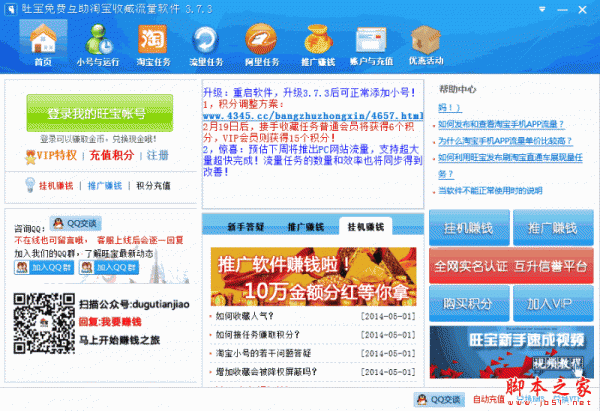Viewport: 600px width, 411px height.
Task: Open the 4345.cc bangzhuzhongxin URL link
Action: (x=313, y=116)
